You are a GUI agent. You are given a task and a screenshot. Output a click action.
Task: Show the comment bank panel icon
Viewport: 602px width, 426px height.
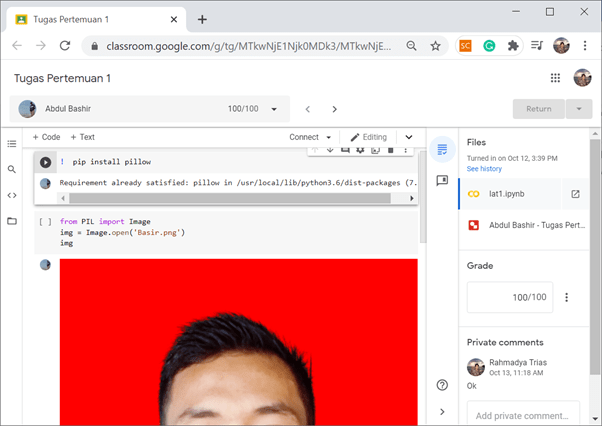pos(442,181)
